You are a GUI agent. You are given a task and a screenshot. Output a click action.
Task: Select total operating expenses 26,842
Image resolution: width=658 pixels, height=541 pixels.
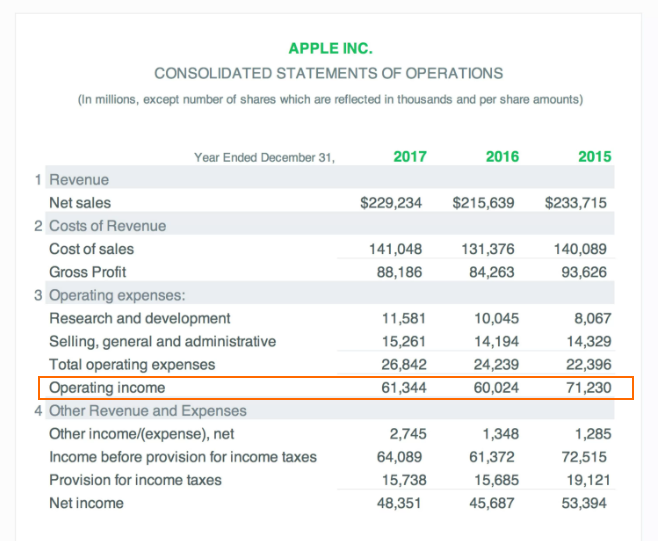click(404, 364)
